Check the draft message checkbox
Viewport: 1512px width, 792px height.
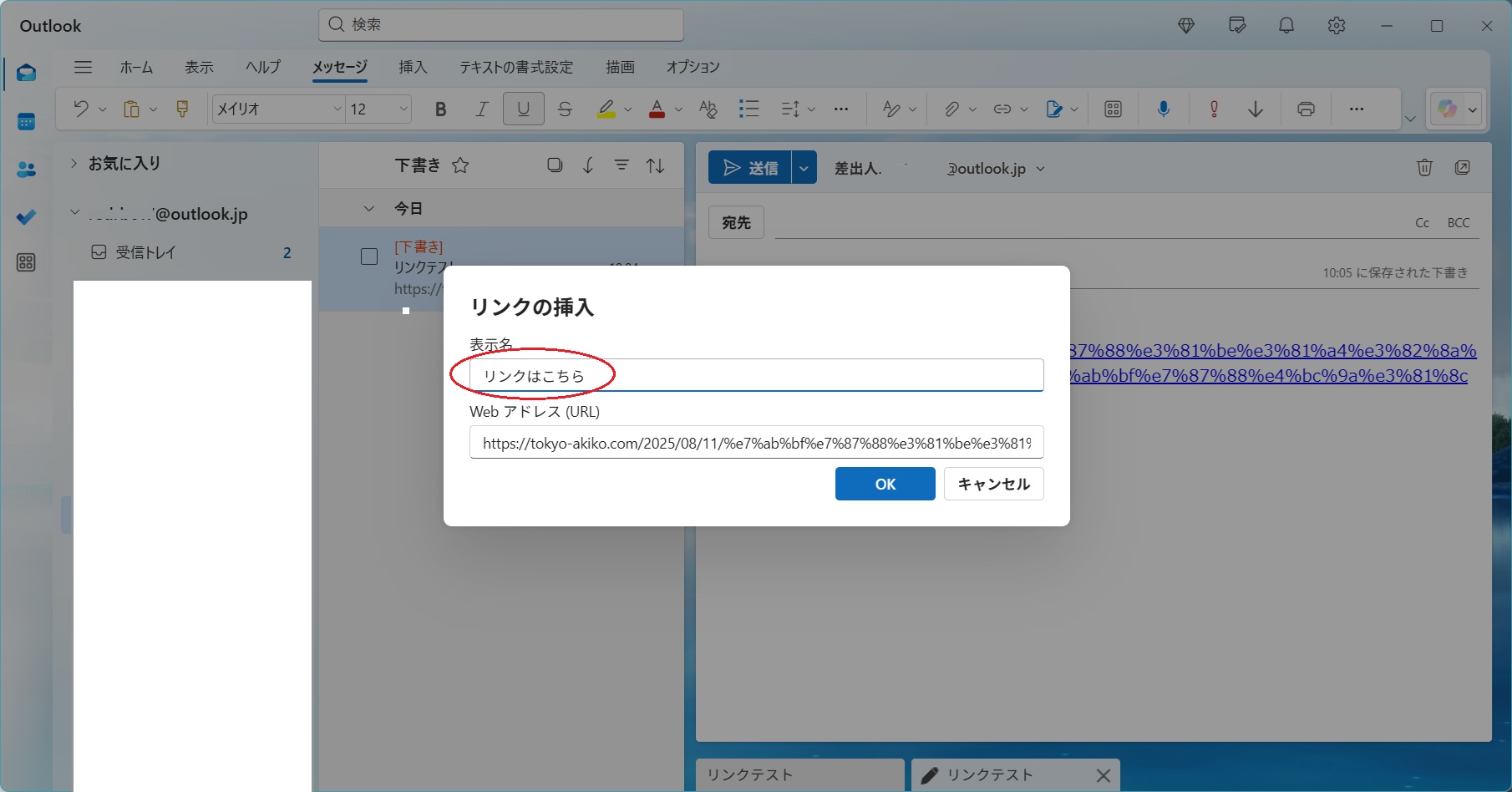(x=369, y=256)
